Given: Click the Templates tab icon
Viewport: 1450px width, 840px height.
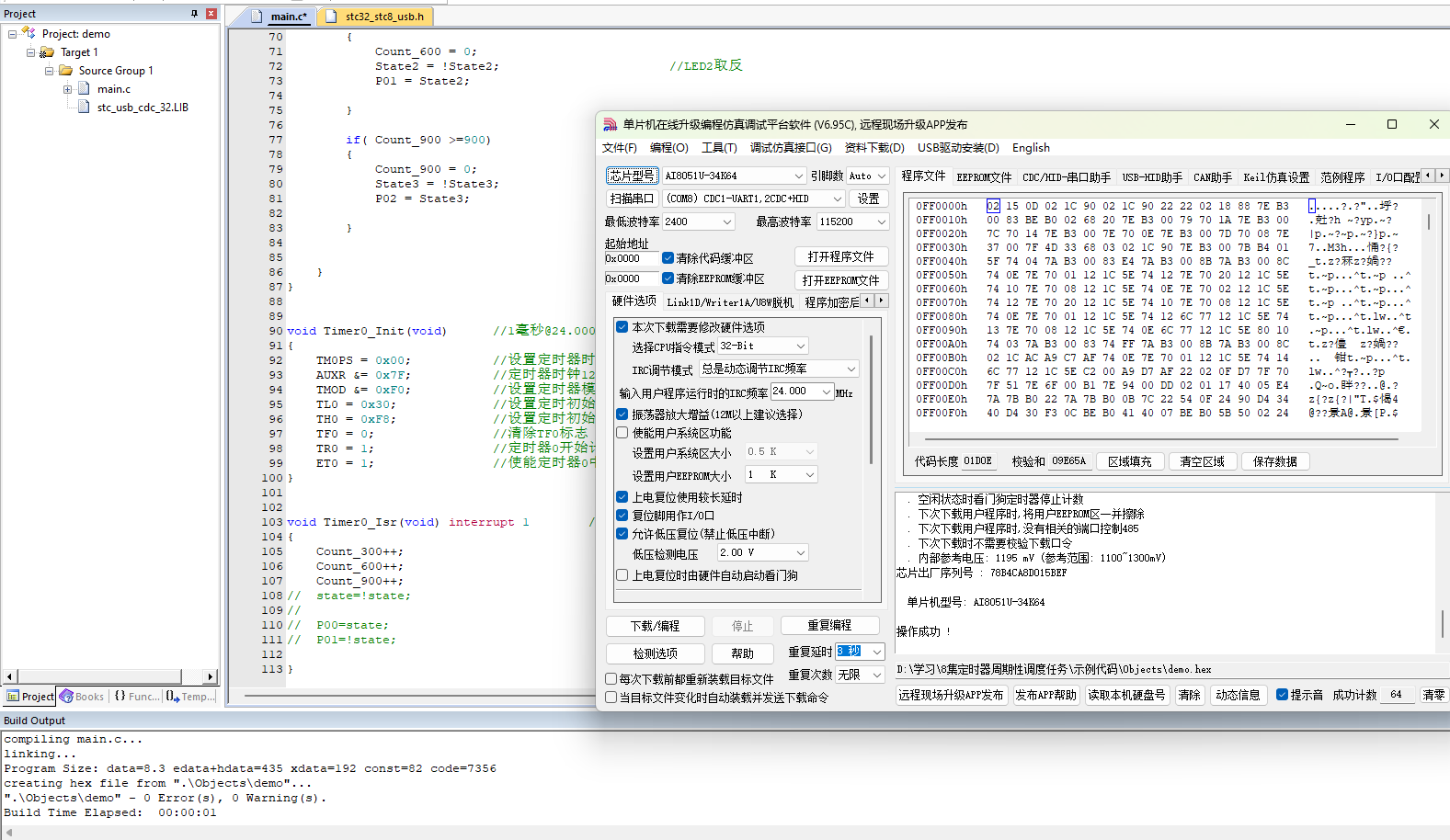Looking at the screenshot, I should point(172,697).
